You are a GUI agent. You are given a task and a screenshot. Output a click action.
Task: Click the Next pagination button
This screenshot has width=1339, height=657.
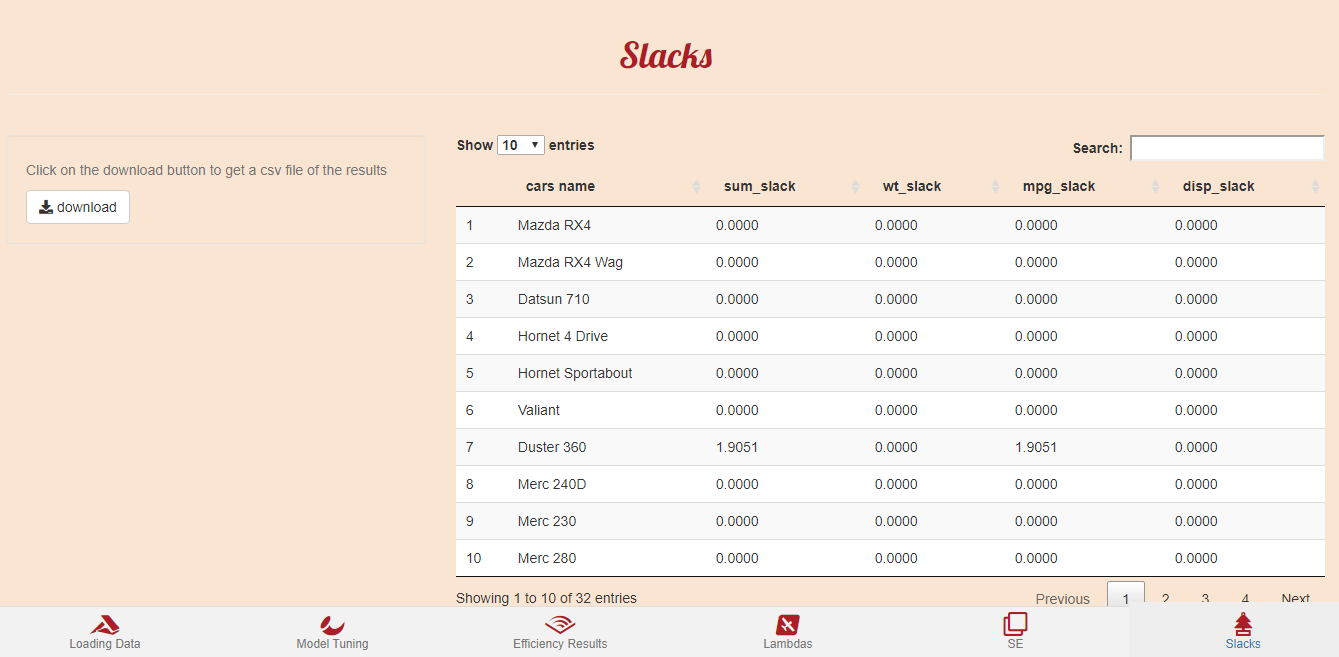tap(1295, 598)
